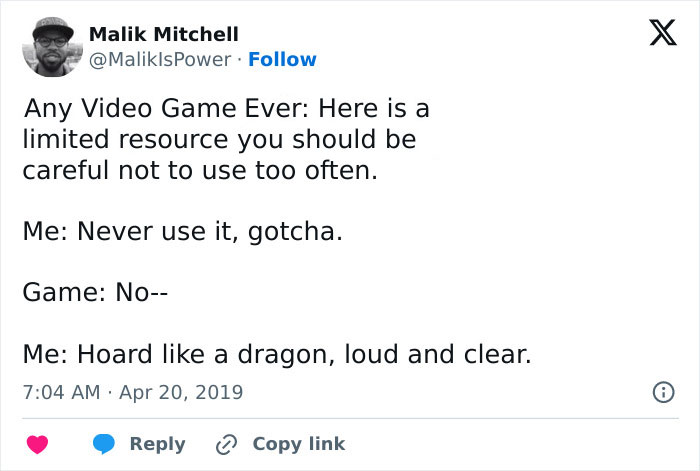Follow Malik Mitchell
Image resolution: width=700 pixels, height=471 pixels.
[282, 60]
